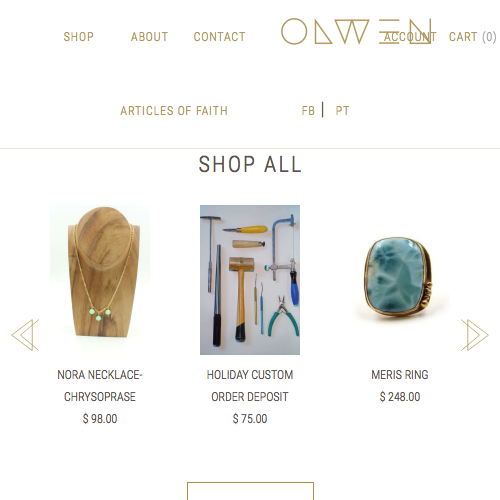Viewport: 500px width, 500px height.
Task: Select Holiday Custom Order Deposit title
Action: pos(250,386)
